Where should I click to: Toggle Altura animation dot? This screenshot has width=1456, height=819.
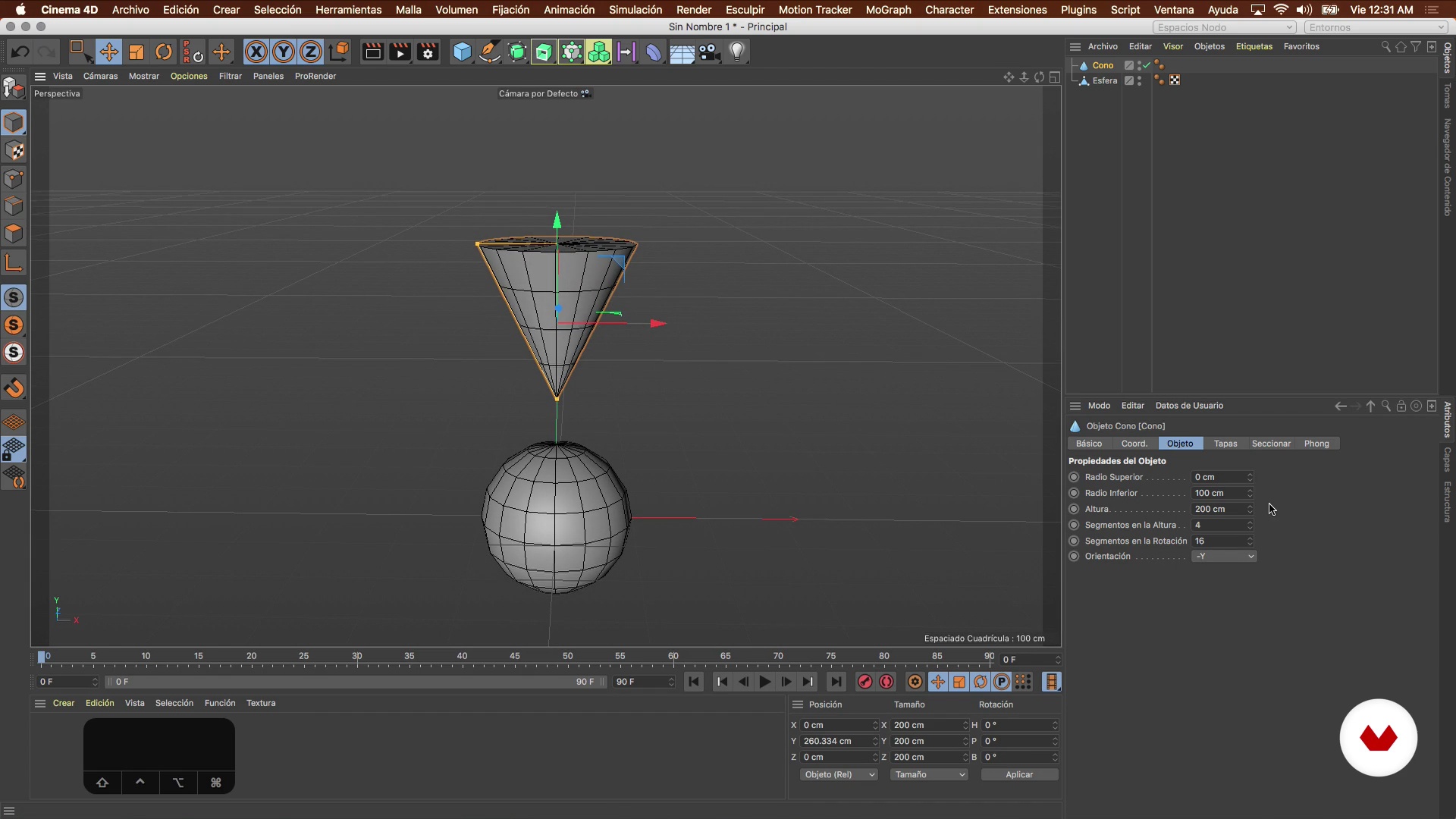(x=1074, y=509)
